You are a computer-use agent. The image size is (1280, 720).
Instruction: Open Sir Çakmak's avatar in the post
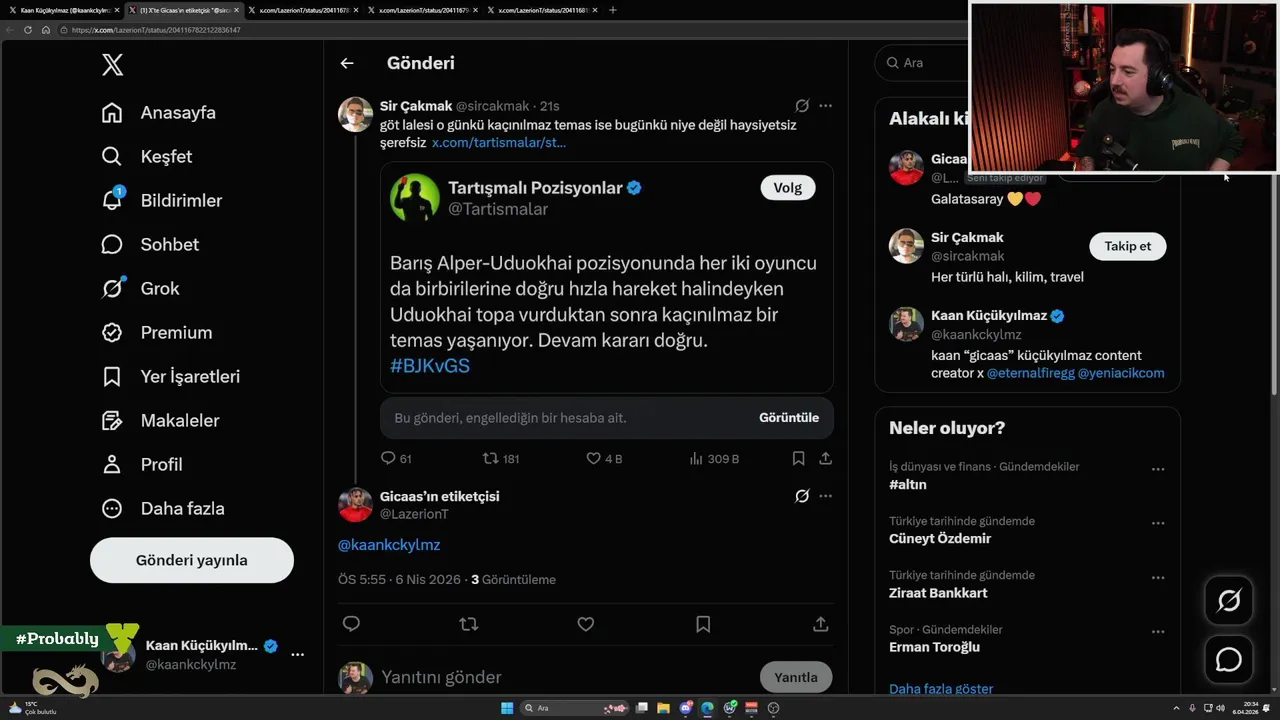355,115
